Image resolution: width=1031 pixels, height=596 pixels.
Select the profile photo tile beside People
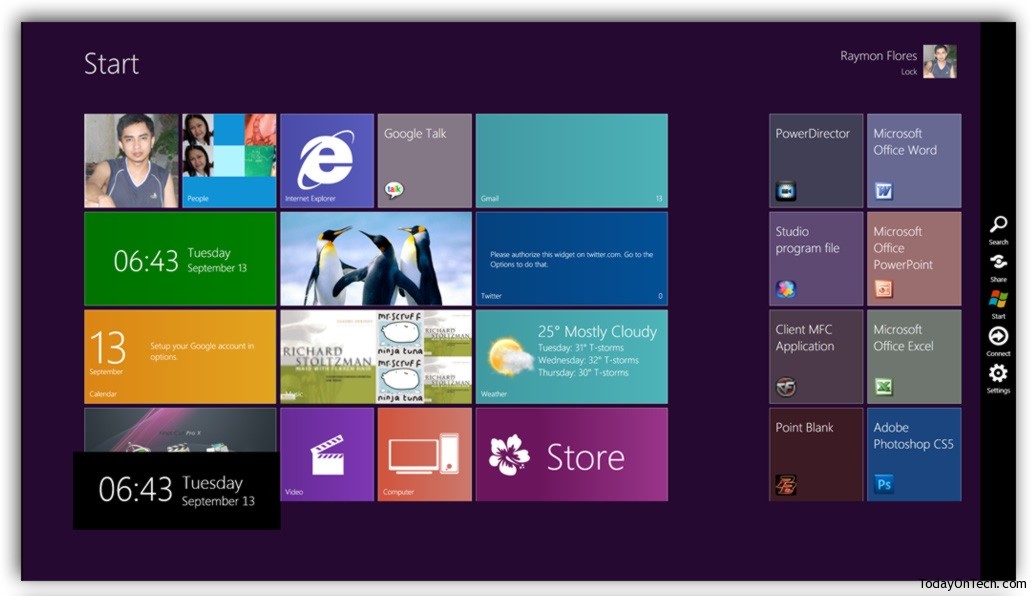131,161
